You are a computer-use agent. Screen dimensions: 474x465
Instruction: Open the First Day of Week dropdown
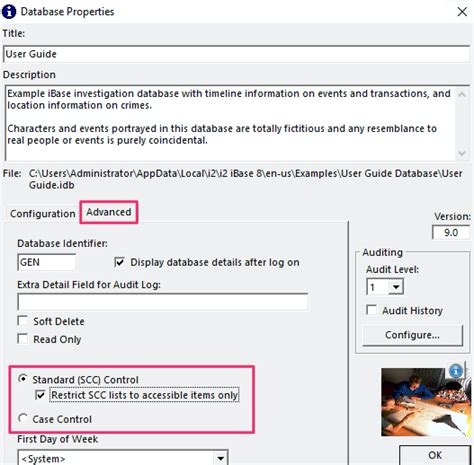click(x=220, y=458)
